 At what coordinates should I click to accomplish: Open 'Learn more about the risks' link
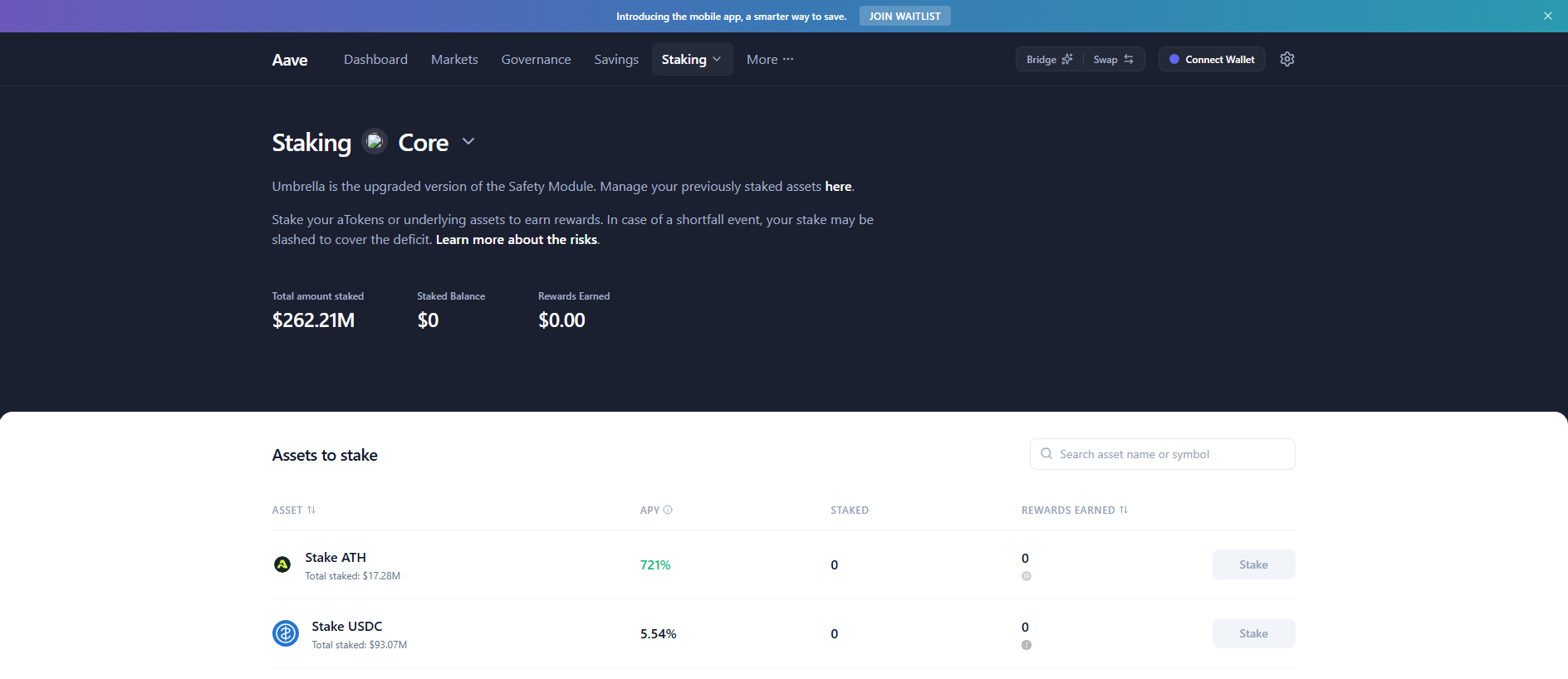[x=517, y=240]
